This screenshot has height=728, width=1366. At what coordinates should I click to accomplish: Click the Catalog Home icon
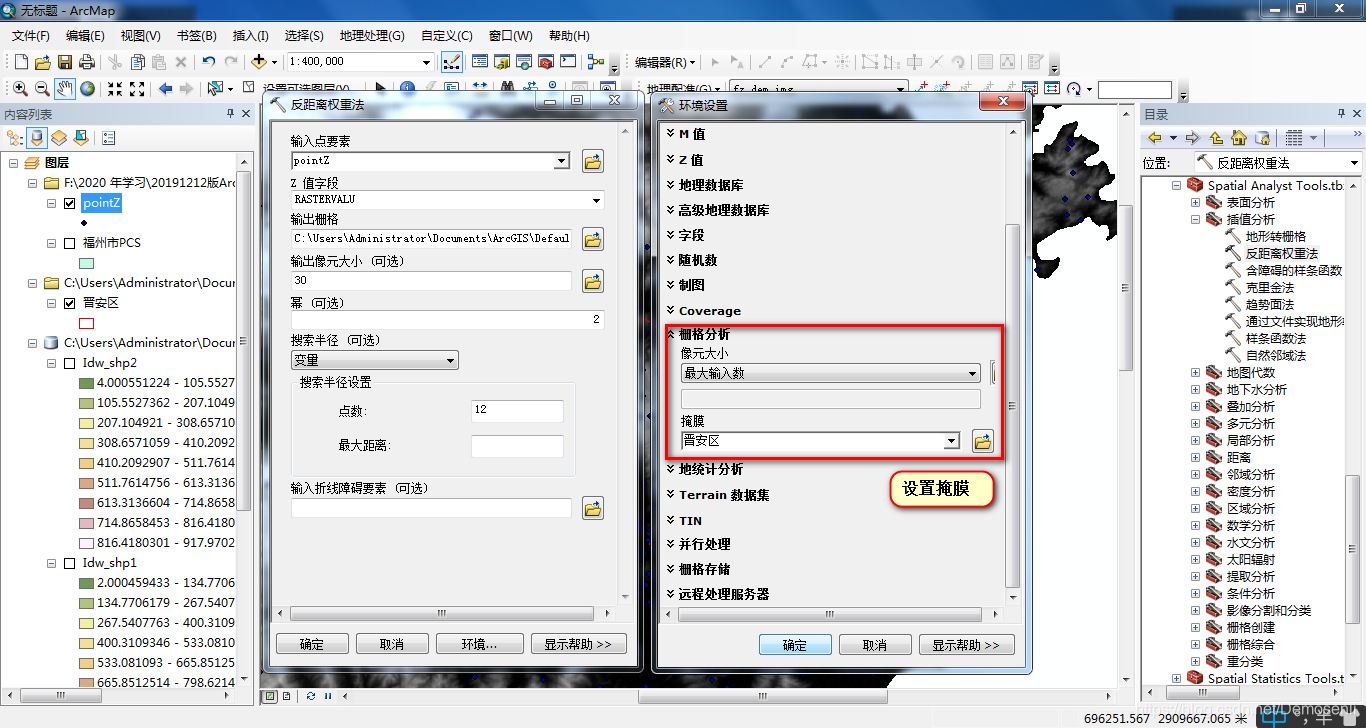coord(1239,138)
